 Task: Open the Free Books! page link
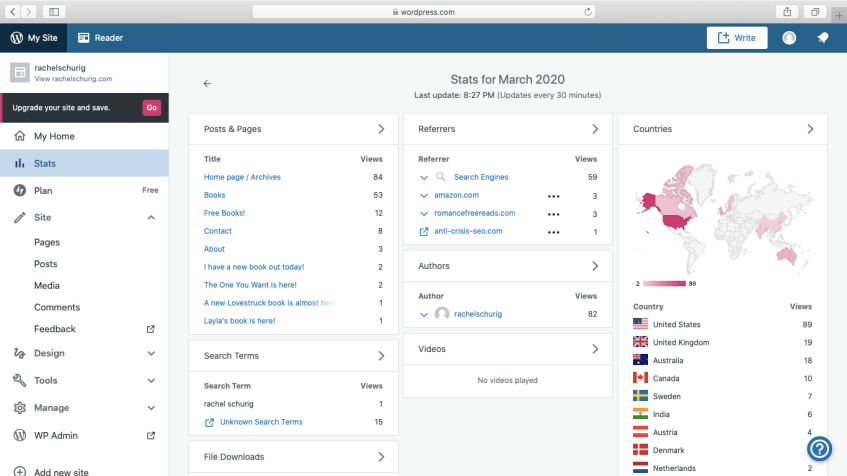pyautogui.click(x=224, y=213)
